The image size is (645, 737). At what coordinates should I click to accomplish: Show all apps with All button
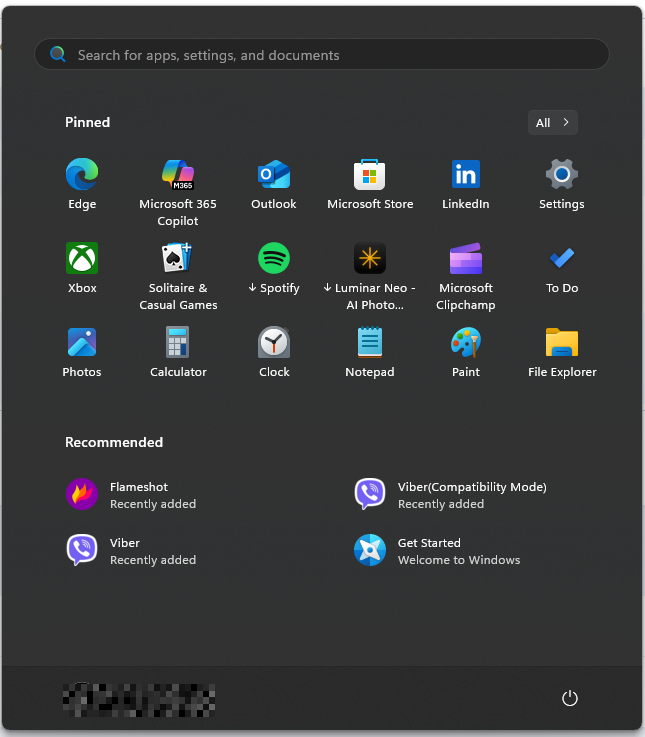(x=552, y=123)
